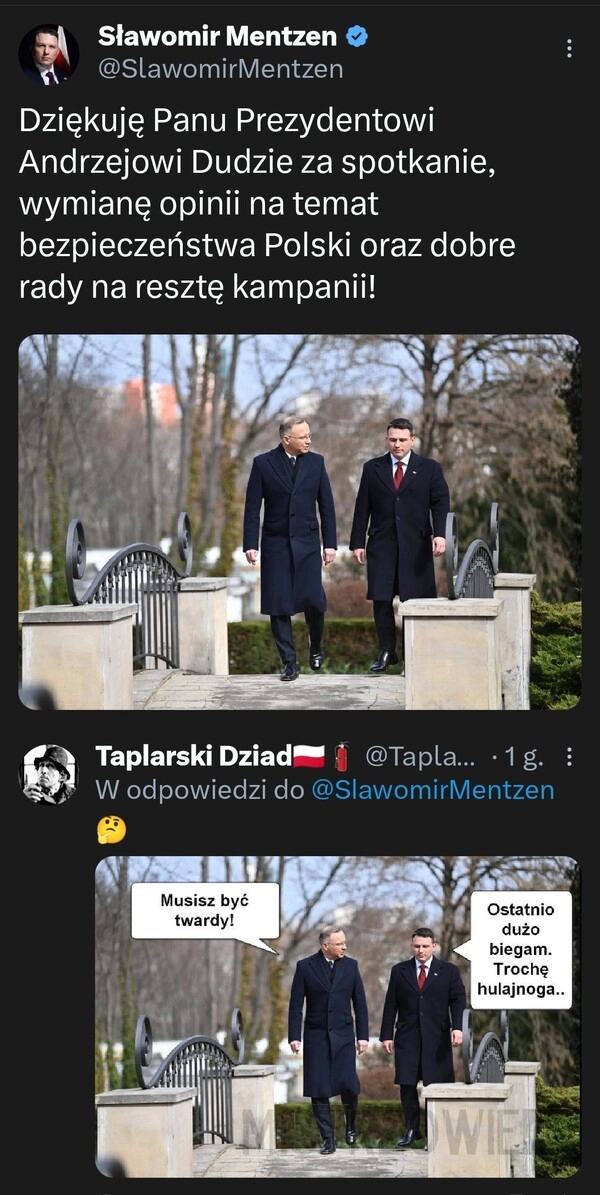The image size is (600, 1195).
Task: Click the @SlawomirMentzen handle under the name
Action: [x=221, y=69]
